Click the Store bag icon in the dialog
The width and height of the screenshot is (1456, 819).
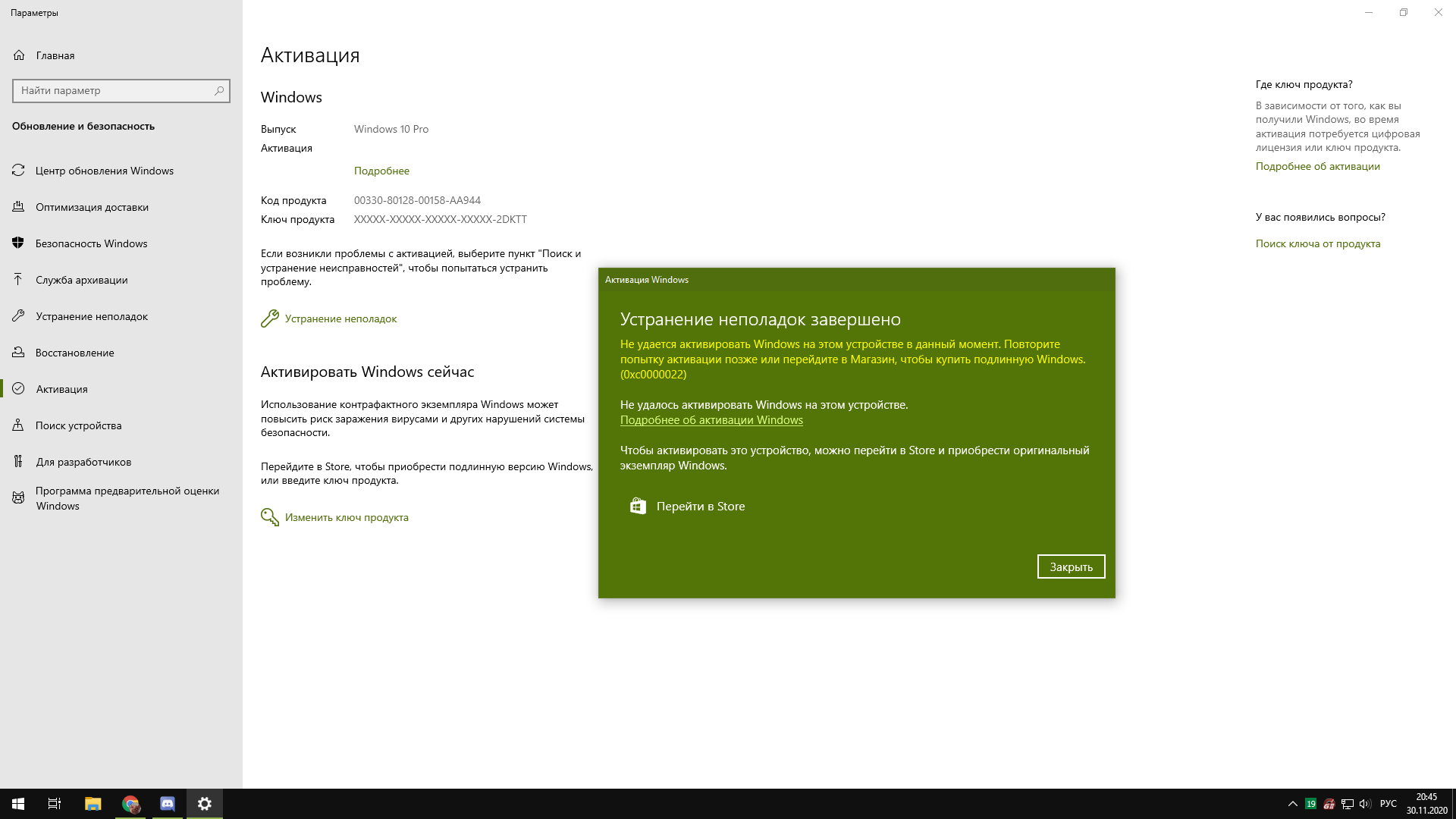(638, 507)
